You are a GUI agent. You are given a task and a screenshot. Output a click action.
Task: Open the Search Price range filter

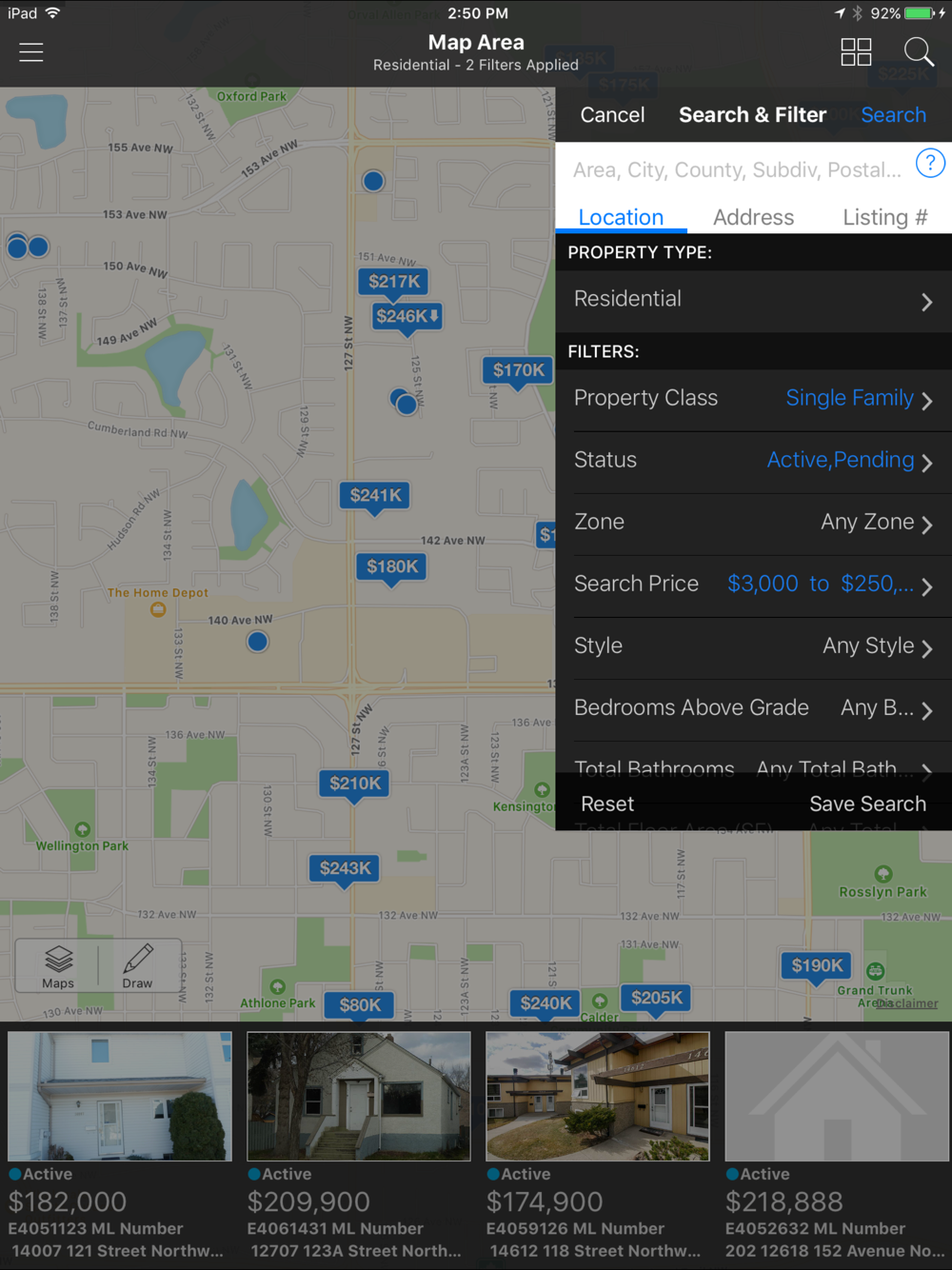point(753,585)
